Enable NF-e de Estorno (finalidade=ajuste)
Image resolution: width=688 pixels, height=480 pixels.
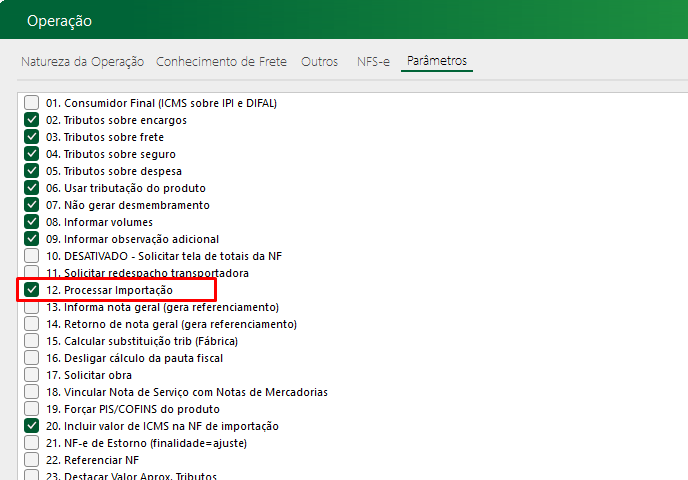pyautogui.click(x=32, y=443)
